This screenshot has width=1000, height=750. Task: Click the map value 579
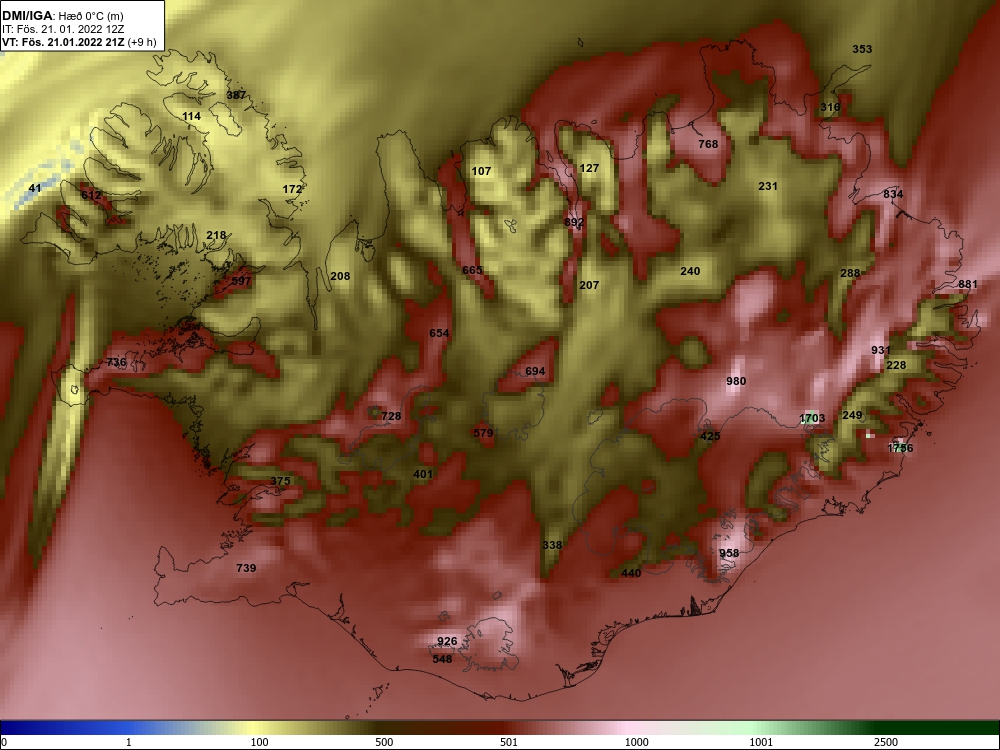(x=483, y=433)
